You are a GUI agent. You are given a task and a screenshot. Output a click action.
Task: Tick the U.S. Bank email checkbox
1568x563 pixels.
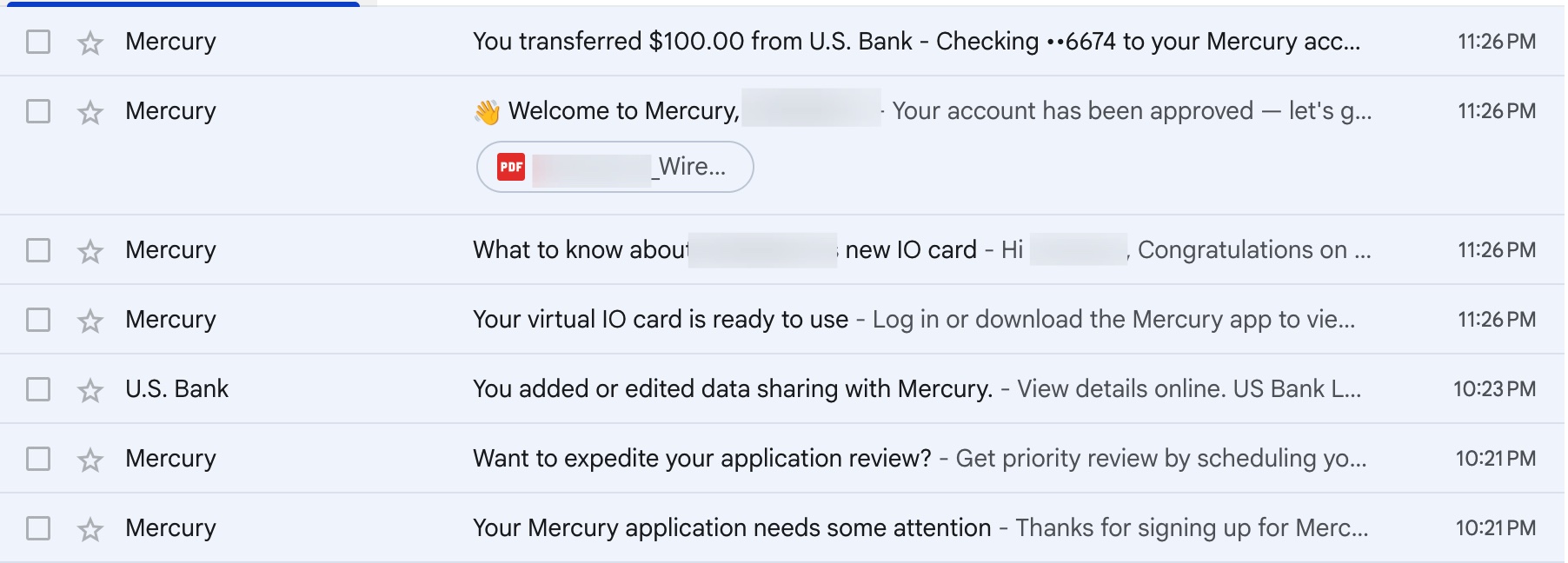(38, 389)
